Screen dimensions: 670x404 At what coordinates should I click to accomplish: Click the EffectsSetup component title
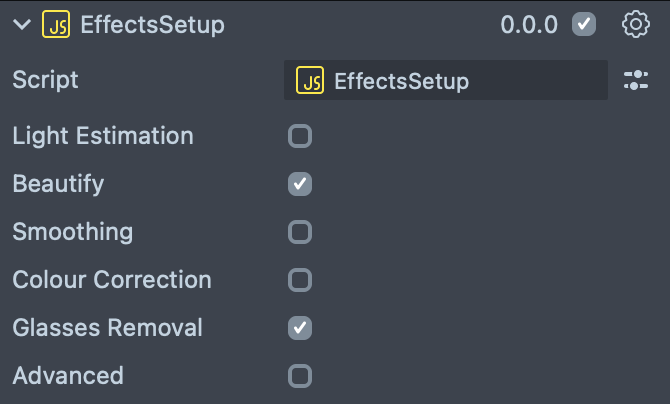(152, 25)
